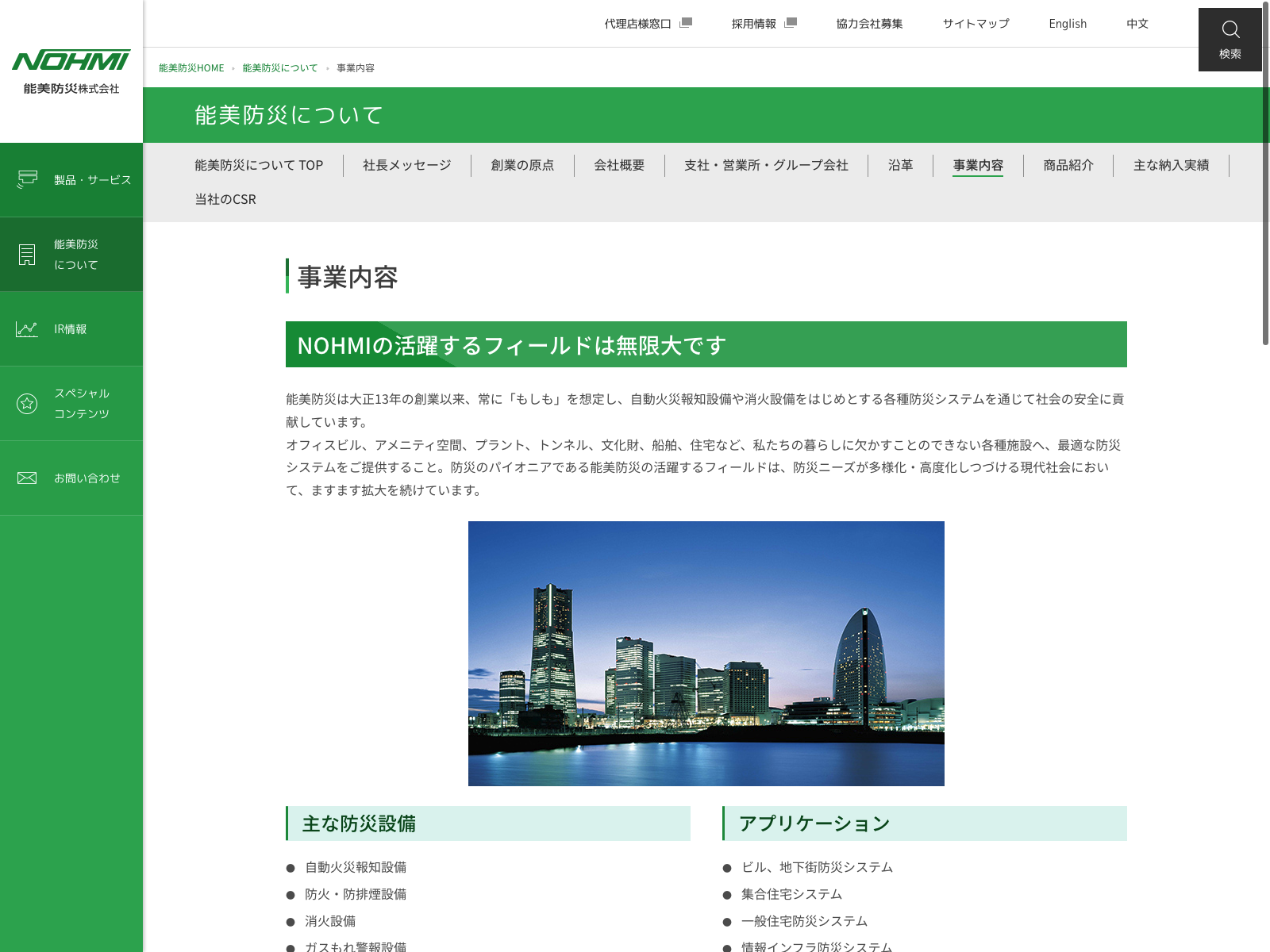Image resolution: width=1270 pixels, height=952 pixels.
Task: Click the 能美防災について document icon
Action: click(x=27, y=255)
